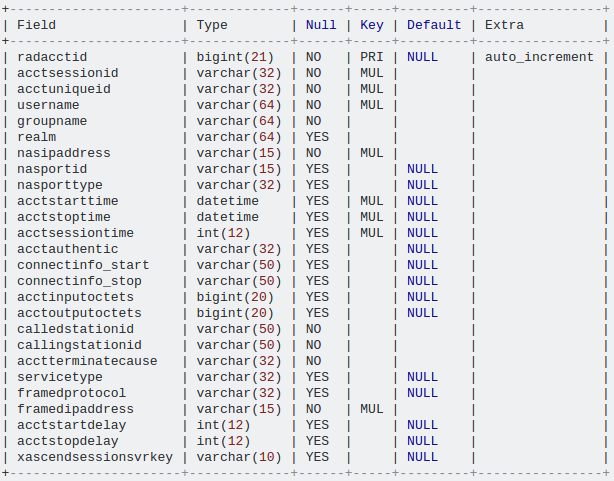Click the int(12) type of acctsessiontime
Viewport: 614px width, 481px height.
click(223, 233)
